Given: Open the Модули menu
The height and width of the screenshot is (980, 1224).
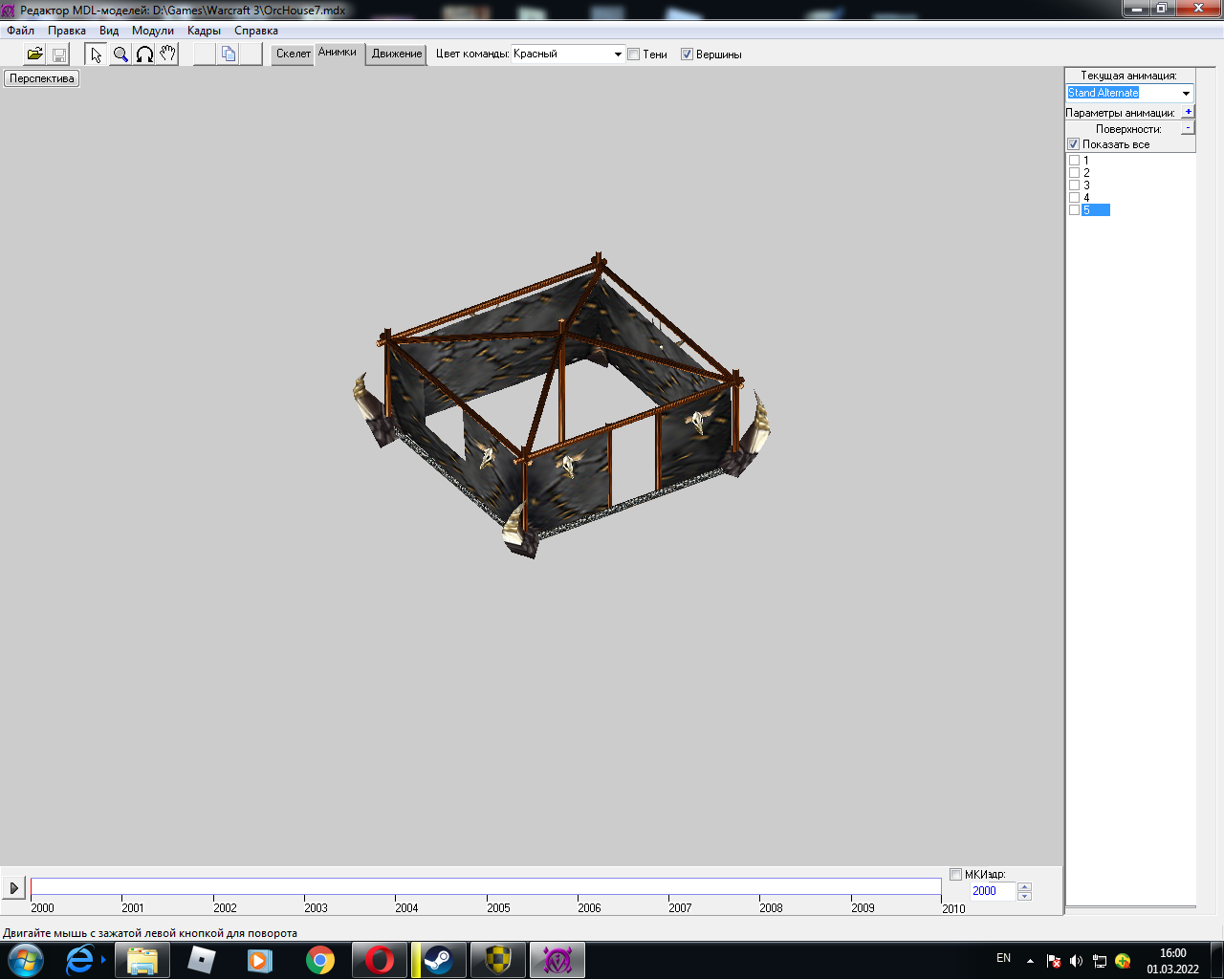Looking at the screenshot, I should (153, 31).
